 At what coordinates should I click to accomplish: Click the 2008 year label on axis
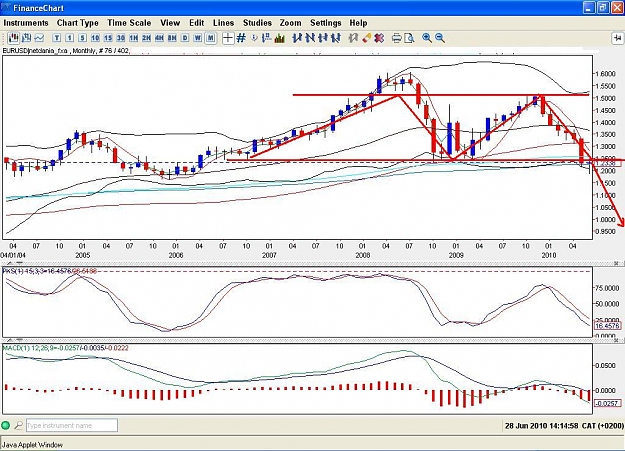pos(362,255)
